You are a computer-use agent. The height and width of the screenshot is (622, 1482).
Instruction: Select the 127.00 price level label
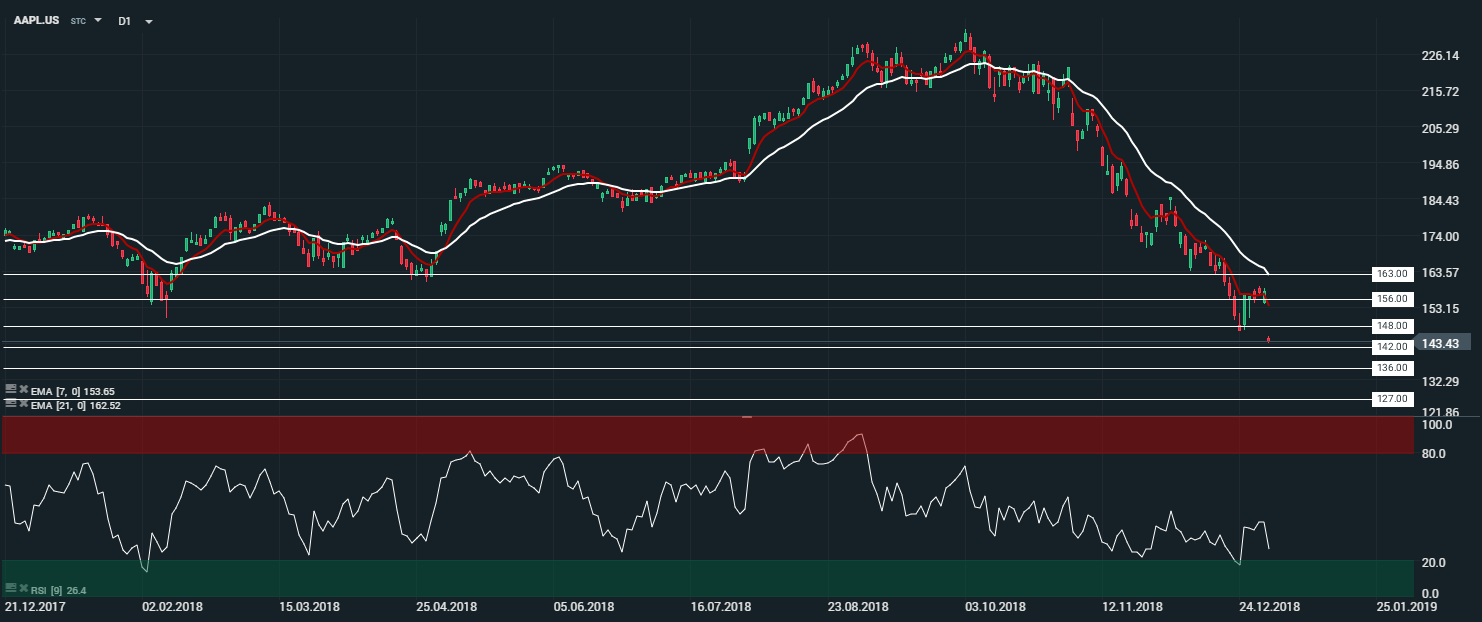[1393, 398]
